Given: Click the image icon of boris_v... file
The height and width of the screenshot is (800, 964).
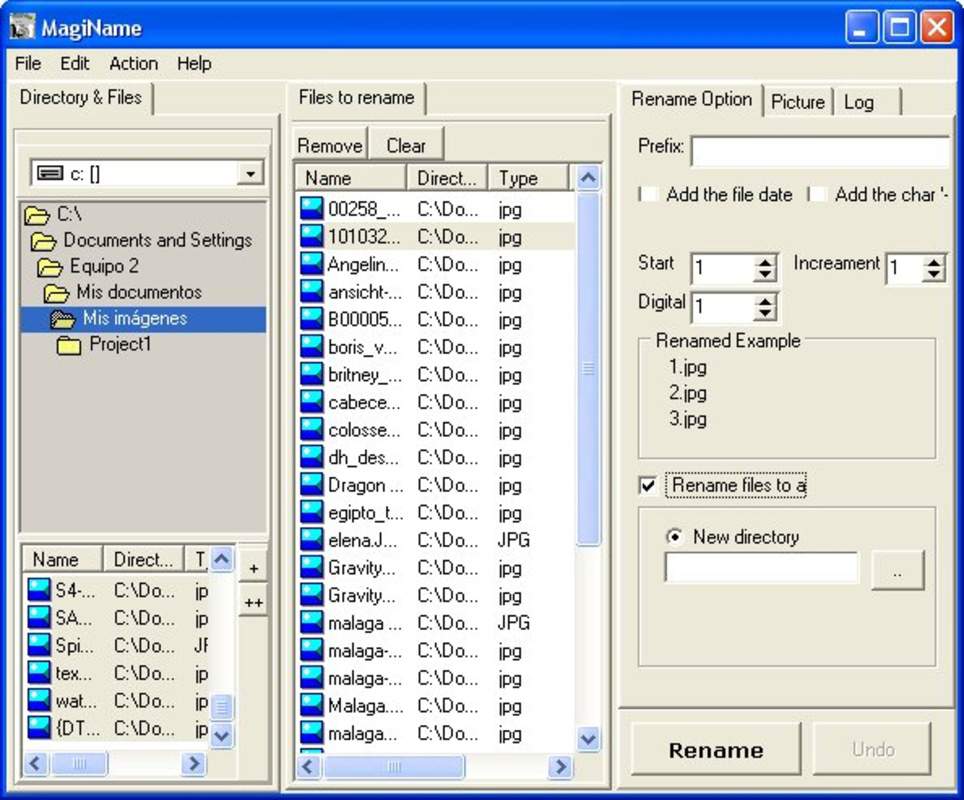Looking at the screenshot, I should point(312,347).
